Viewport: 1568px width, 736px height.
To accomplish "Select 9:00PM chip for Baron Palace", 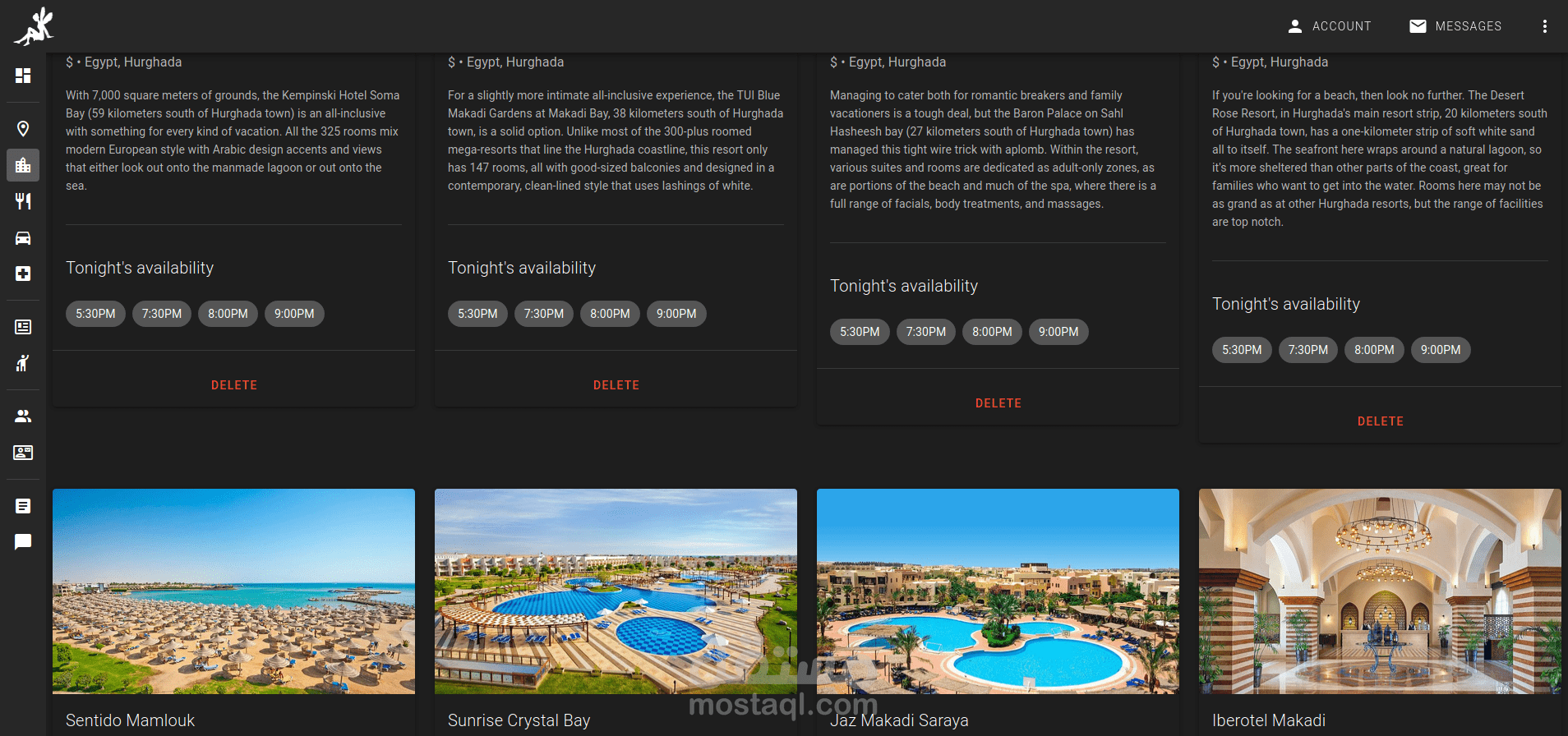I will tap(1058, 332).
